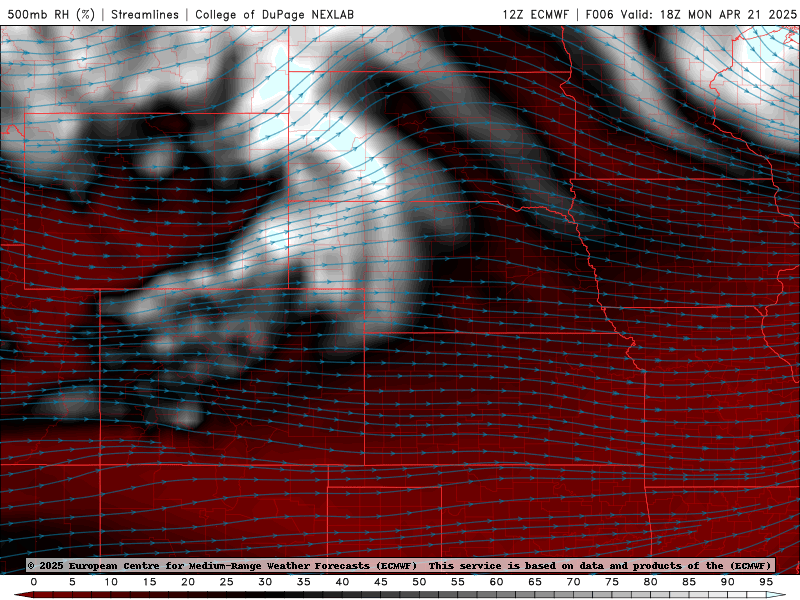800x600 pixels.
Task: Click the "10" color scale label
Action: tap(111, 582)
